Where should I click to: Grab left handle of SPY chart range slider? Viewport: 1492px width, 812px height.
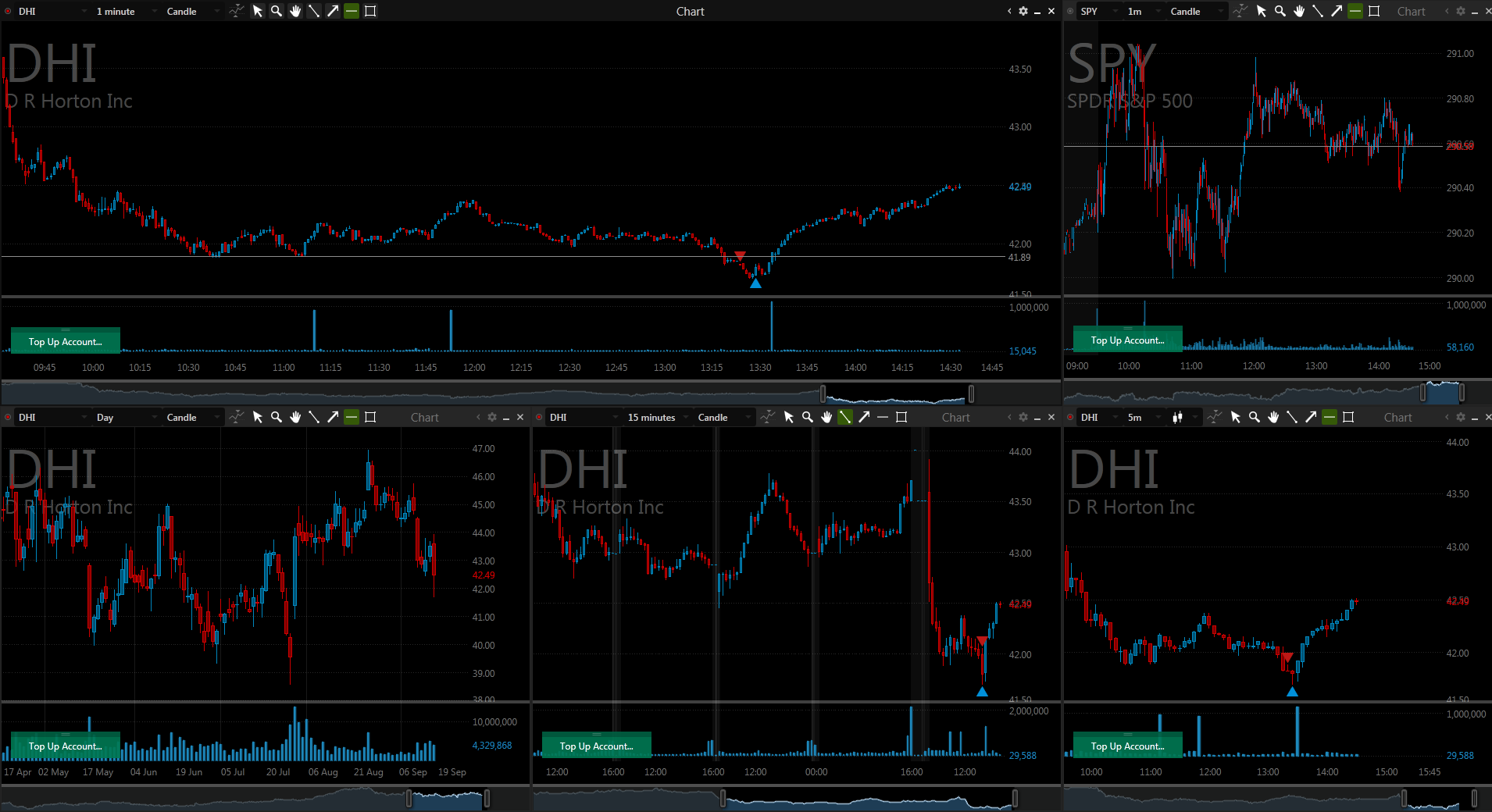(x=1423, y=393)
